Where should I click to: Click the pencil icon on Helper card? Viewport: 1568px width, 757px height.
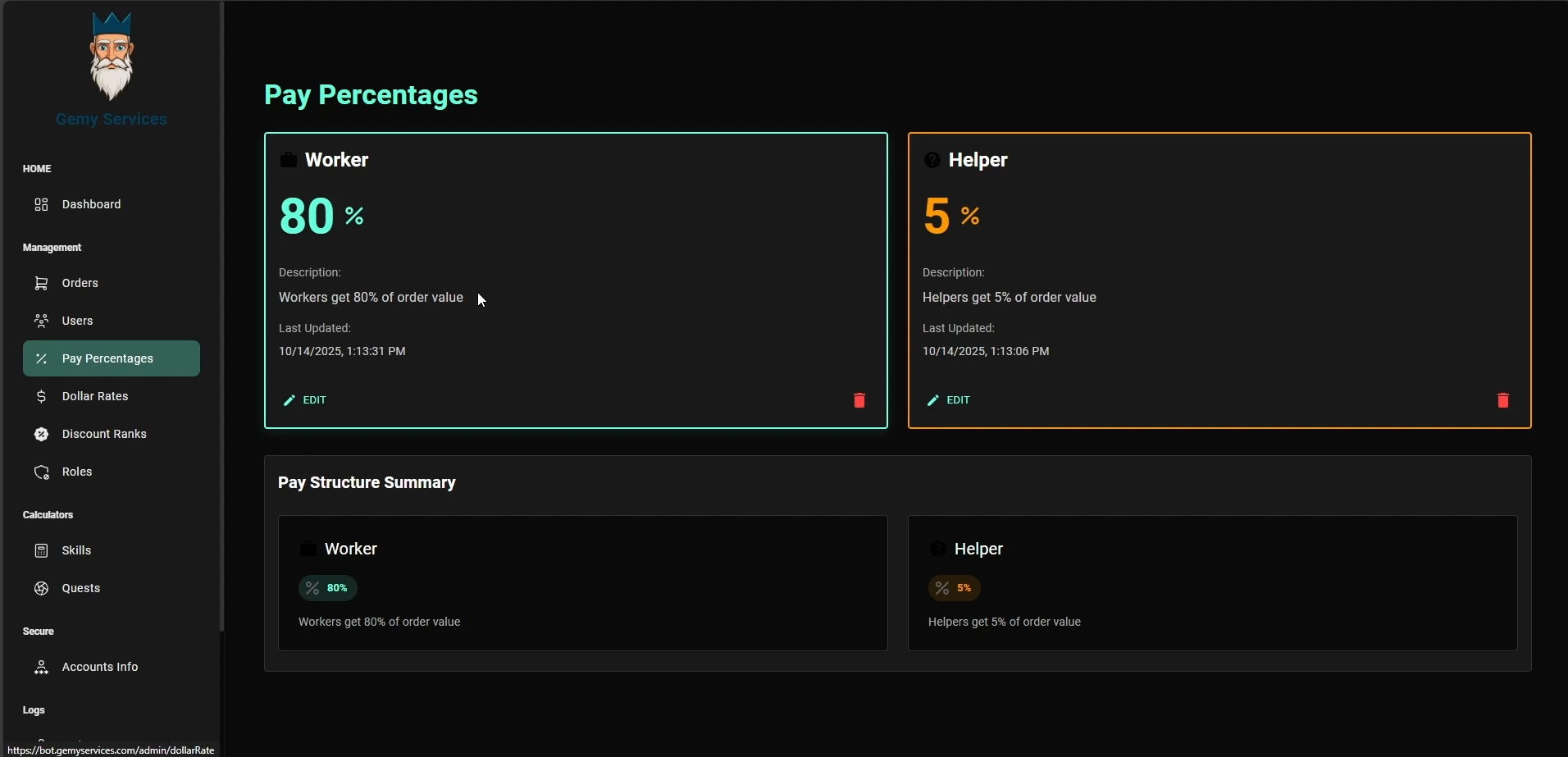(932, 400)
